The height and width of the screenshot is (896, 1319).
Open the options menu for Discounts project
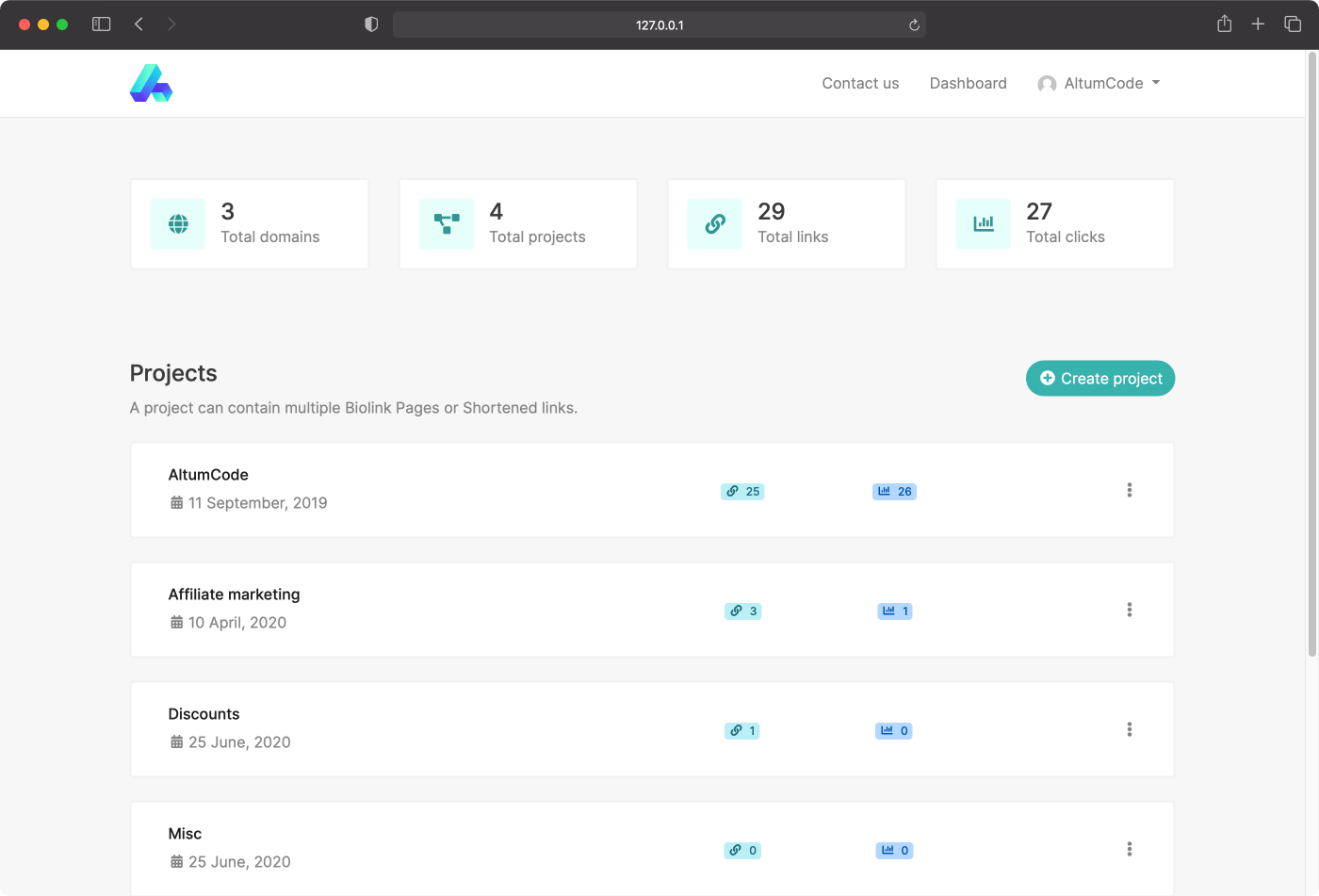(x=1129, y=729)
